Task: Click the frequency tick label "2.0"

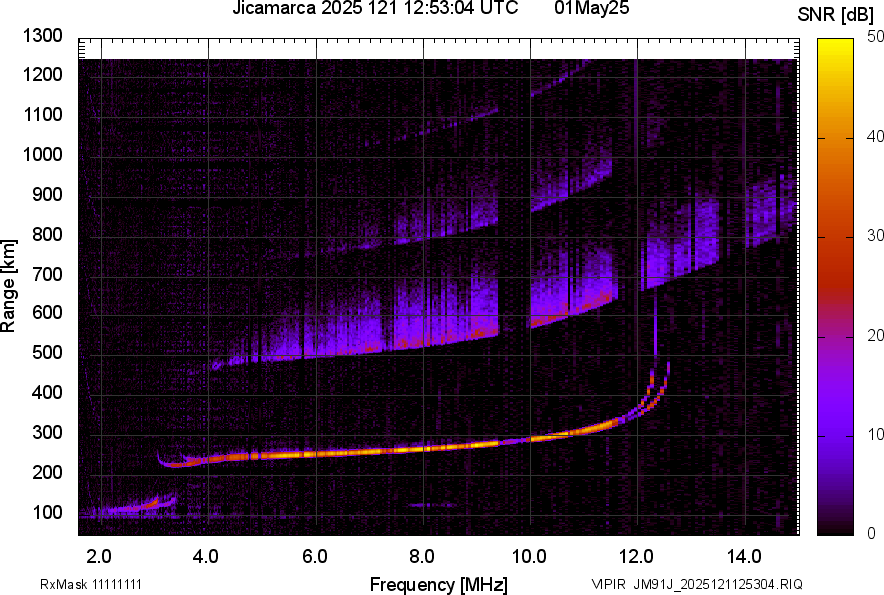Action: [x=99, y=557]
